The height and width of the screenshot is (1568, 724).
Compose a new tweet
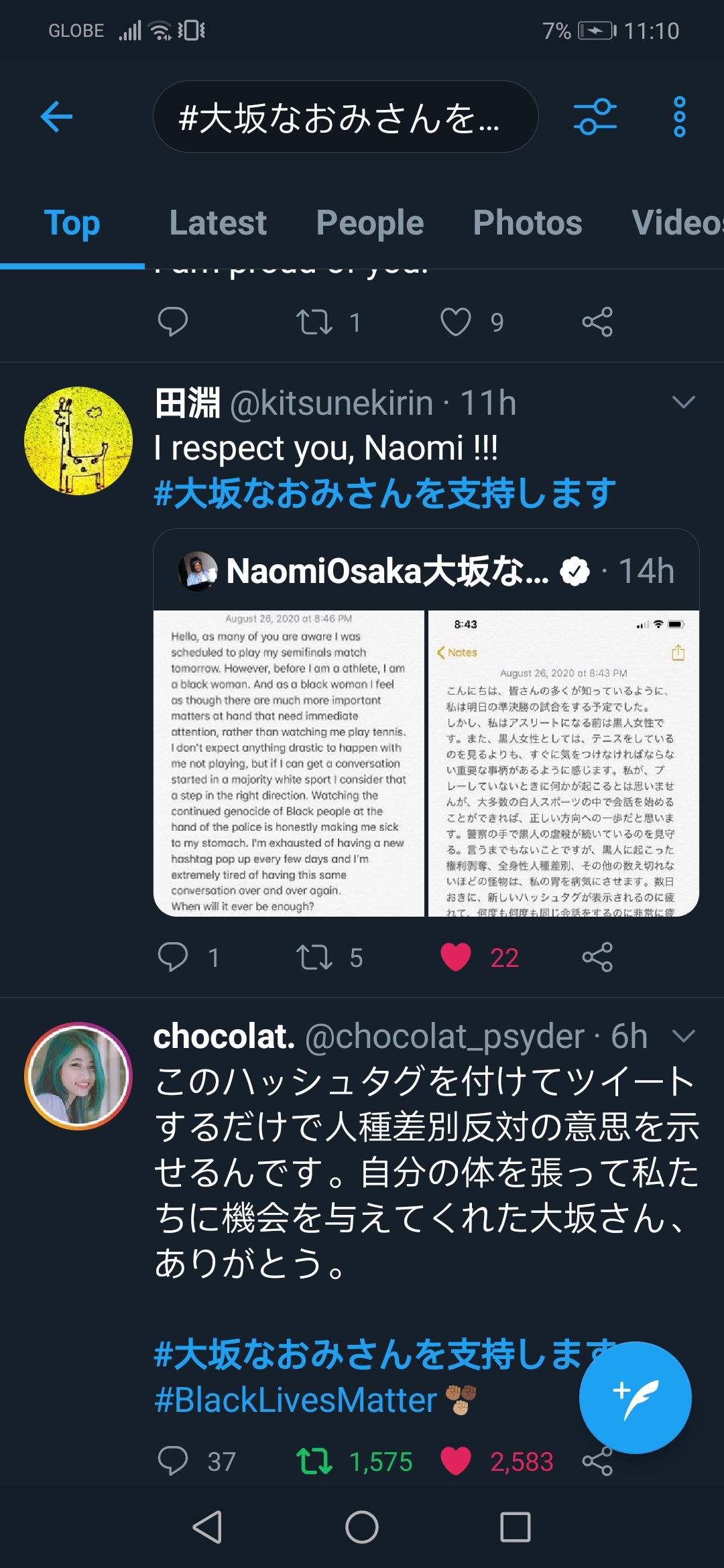[635, 1398]
